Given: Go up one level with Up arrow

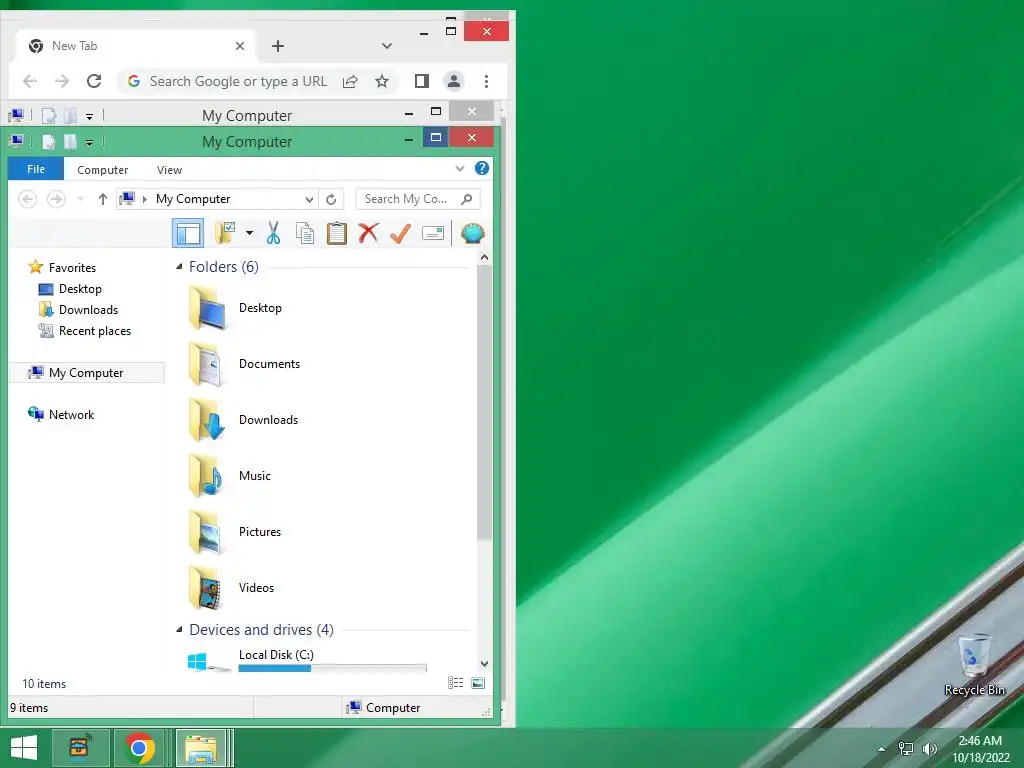Looking at the screenshot, I should [x=103, y=199].
